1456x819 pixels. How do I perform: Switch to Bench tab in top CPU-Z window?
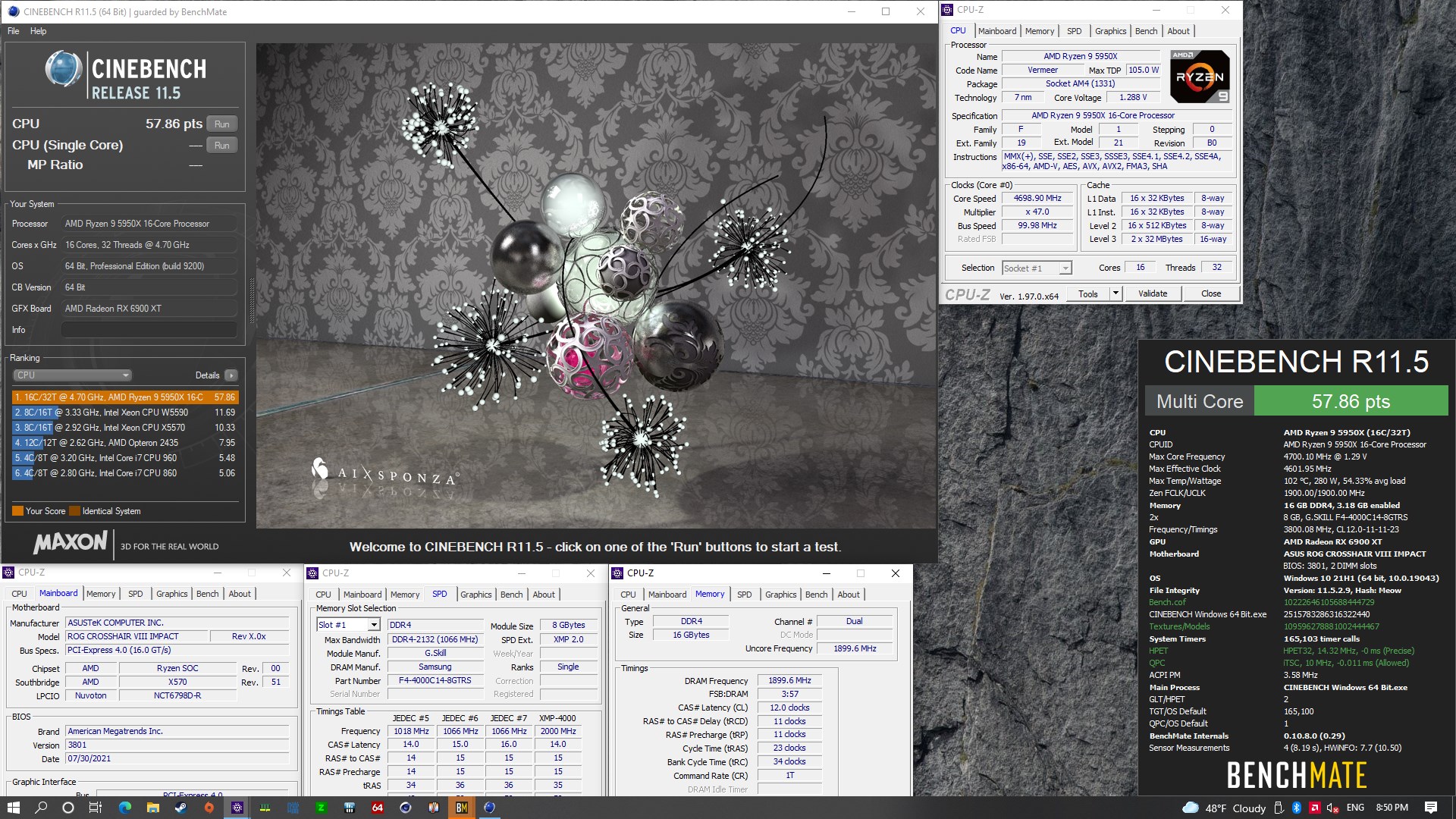(1146, 31)
